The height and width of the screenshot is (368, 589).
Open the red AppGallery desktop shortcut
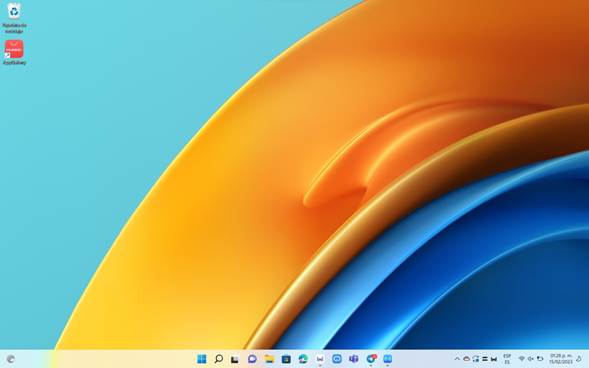tap(14, 52)
